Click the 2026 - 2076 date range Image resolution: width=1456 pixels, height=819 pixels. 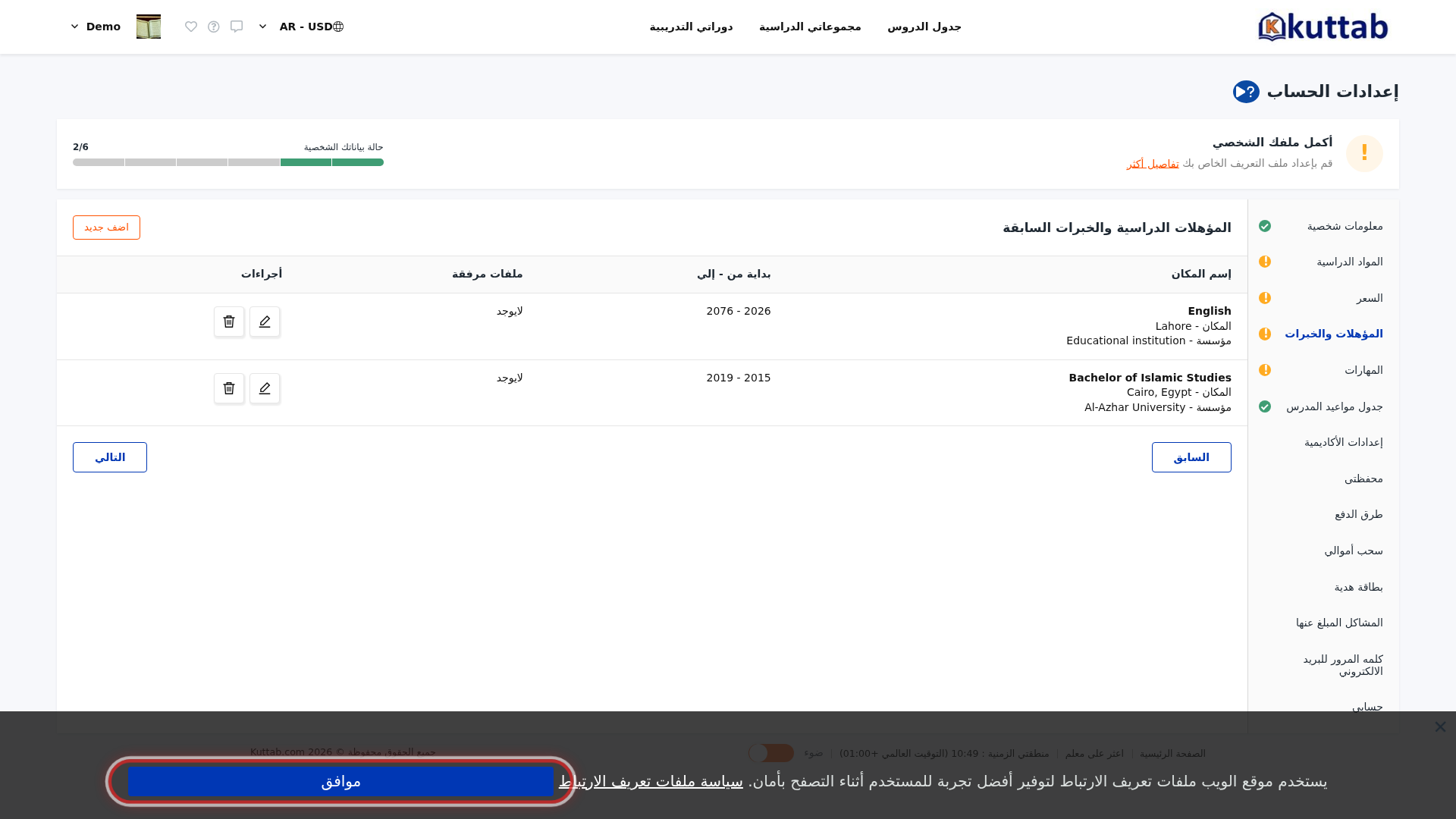pyautogui.click(x=739, y=311)
